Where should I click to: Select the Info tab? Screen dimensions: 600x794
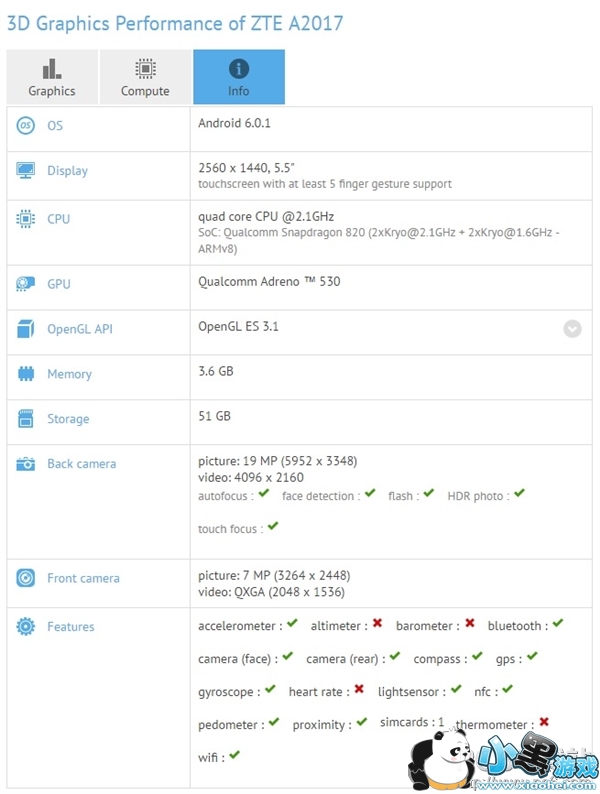(239, 78)
